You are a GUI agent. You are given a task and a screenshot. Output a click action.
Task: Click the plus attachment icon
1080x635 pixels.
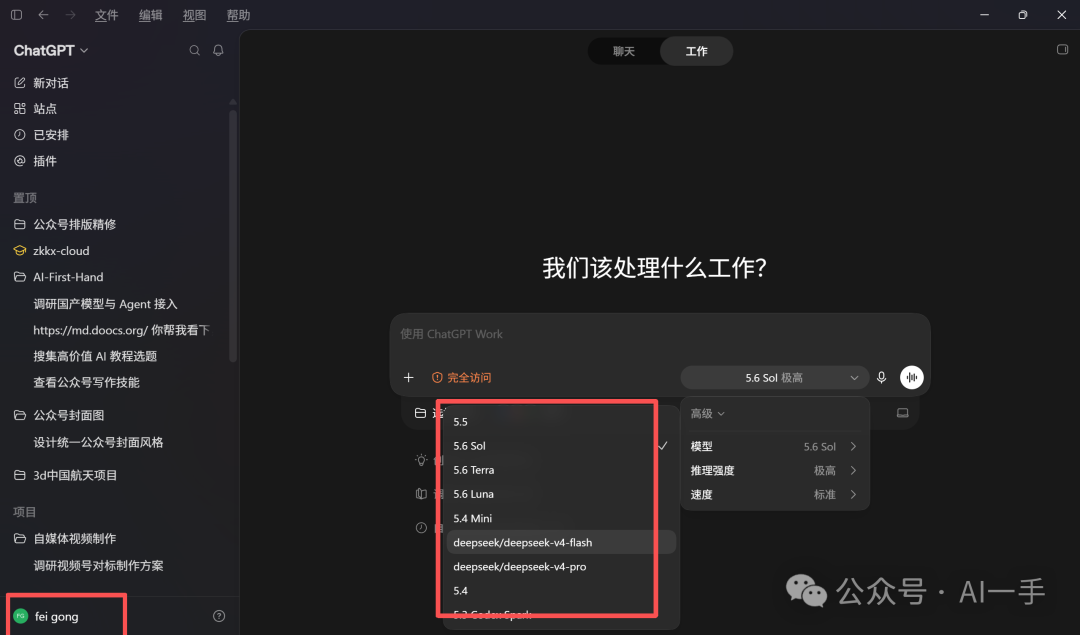coord(408,377)
